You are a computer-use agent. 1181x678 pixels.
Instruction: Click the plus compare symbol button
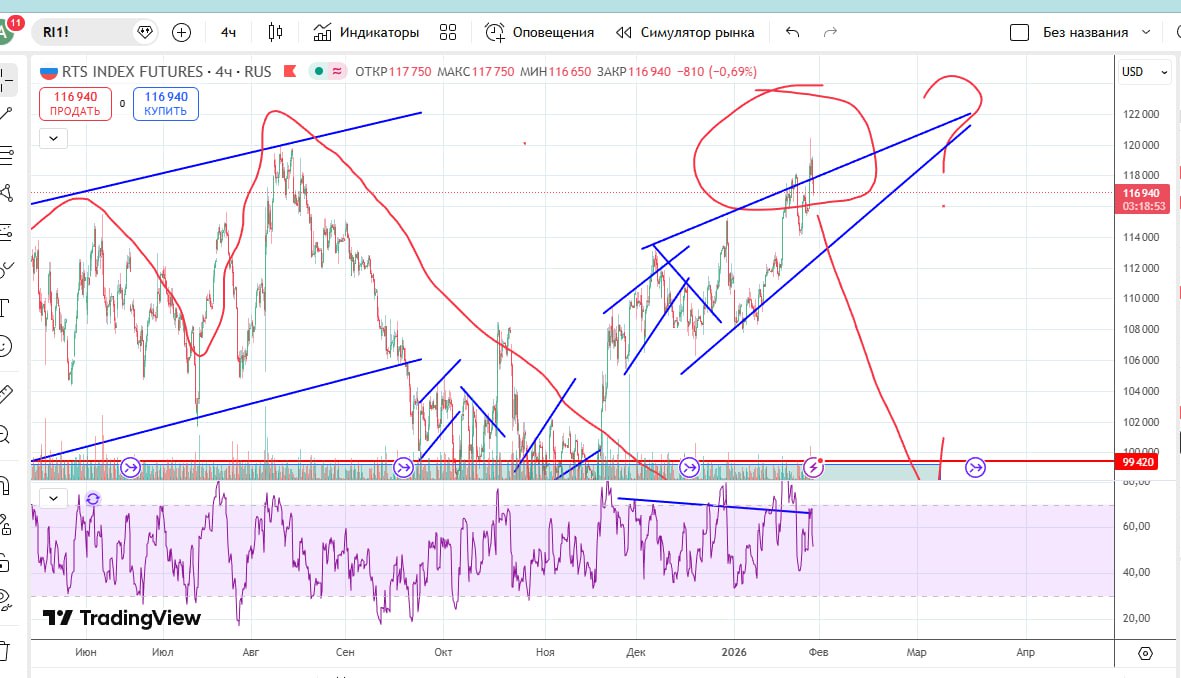click(x=182, y=32)
